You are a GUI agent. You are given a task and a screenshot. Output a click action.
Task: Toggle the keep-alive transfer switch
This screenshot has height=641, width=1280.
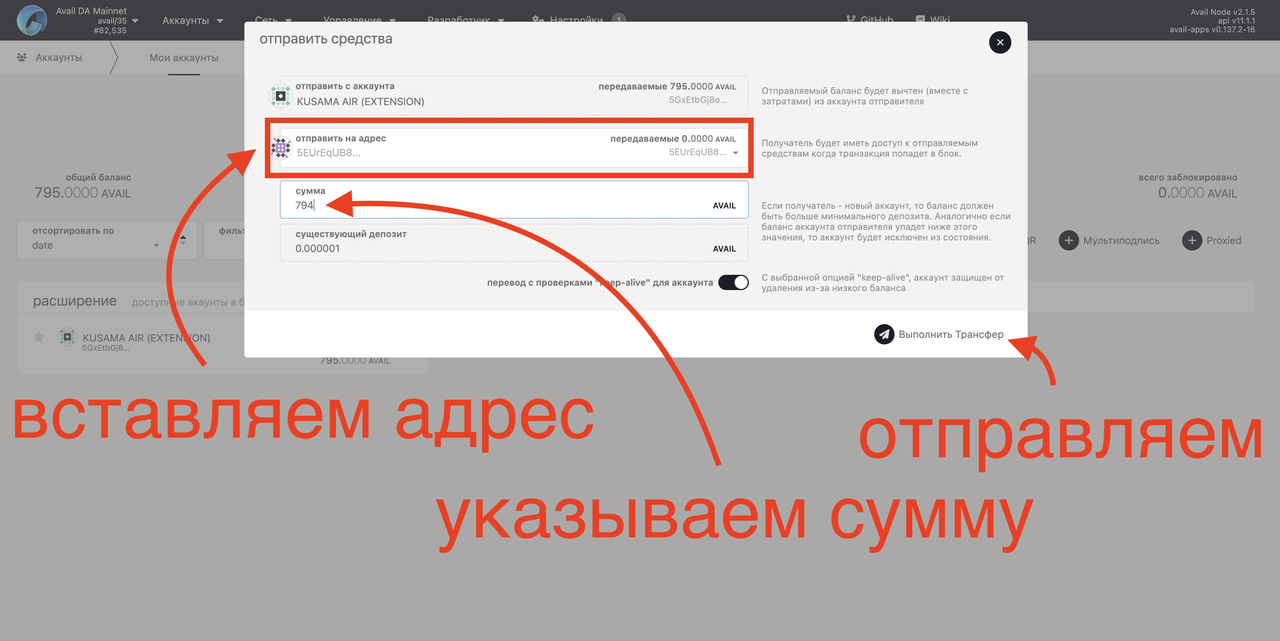pyautogui.click(x=733, y=283)
